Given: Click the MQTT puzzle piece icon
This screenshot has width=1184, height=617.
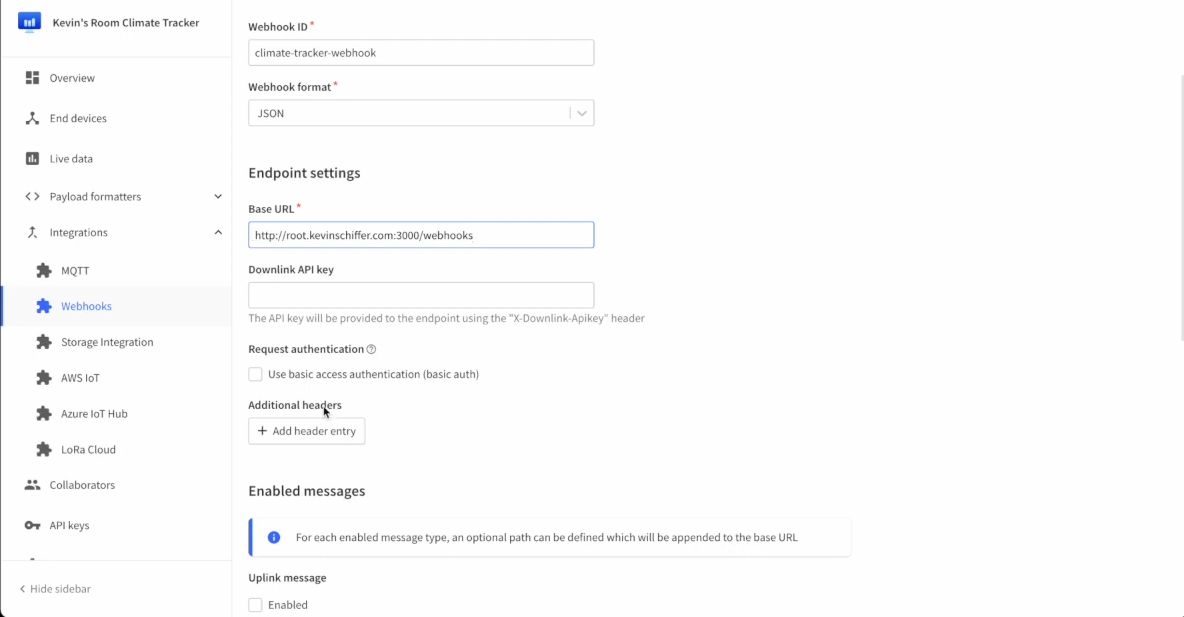Looking at the screenshot, I should coord(44,271).
